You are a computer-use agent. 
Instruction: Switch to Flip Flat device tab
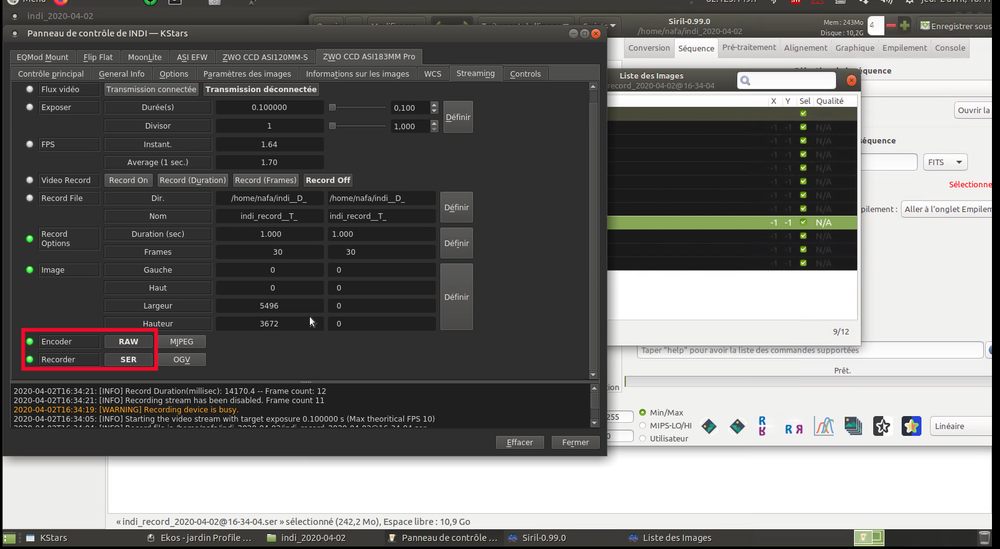tap(98, 57)
